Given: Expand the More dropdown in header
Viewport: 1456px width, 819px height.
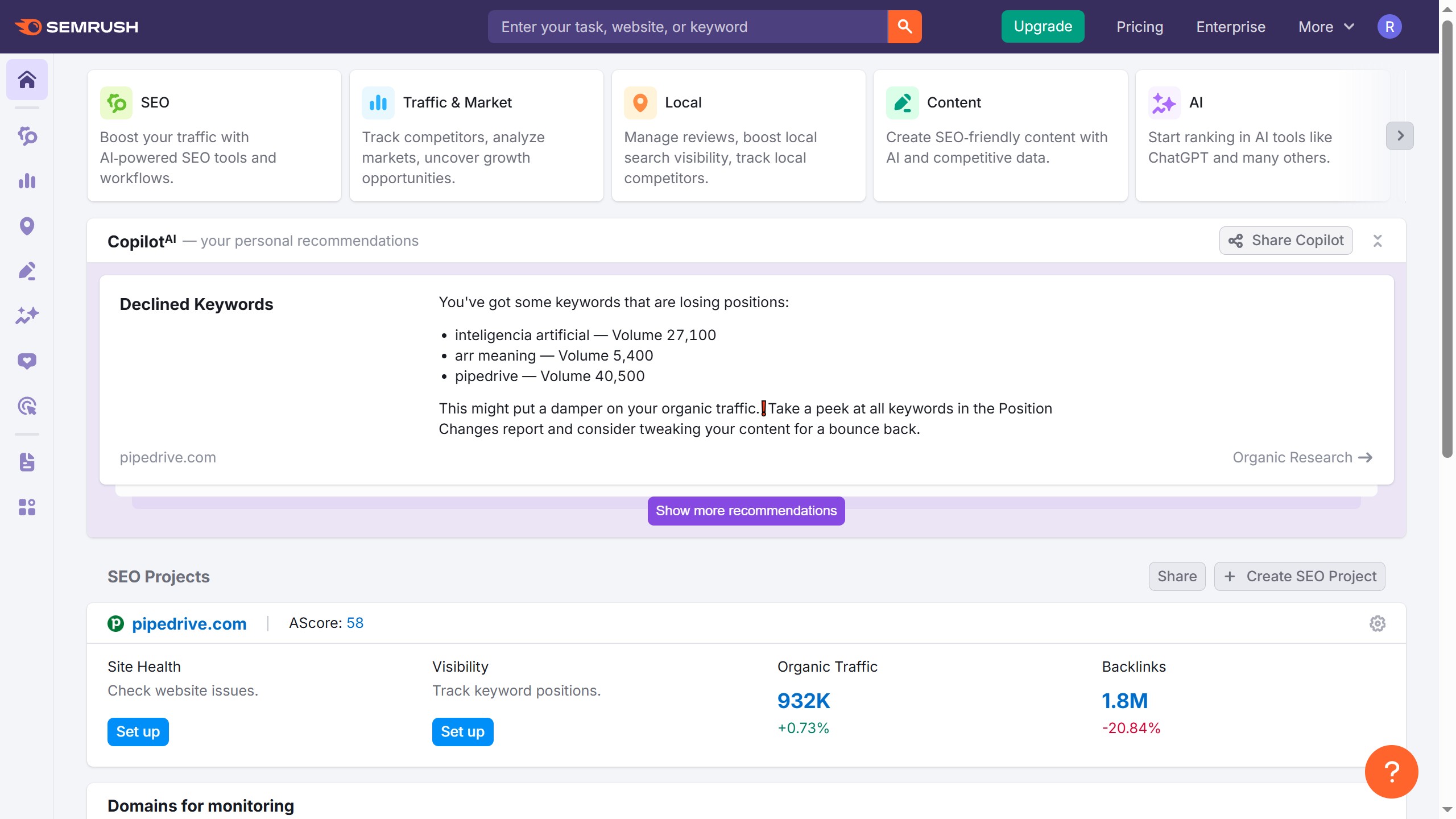Looking at the screenshot, I should [1326, 27].
